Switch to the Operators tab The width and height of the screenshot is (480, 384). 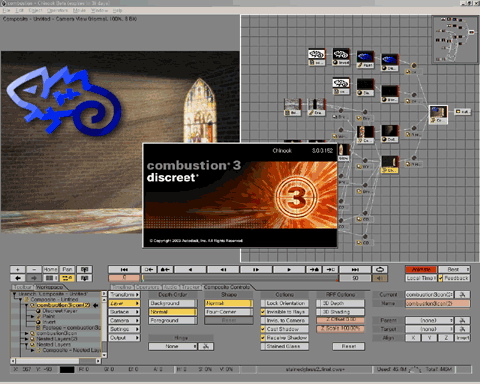[148, 287]
